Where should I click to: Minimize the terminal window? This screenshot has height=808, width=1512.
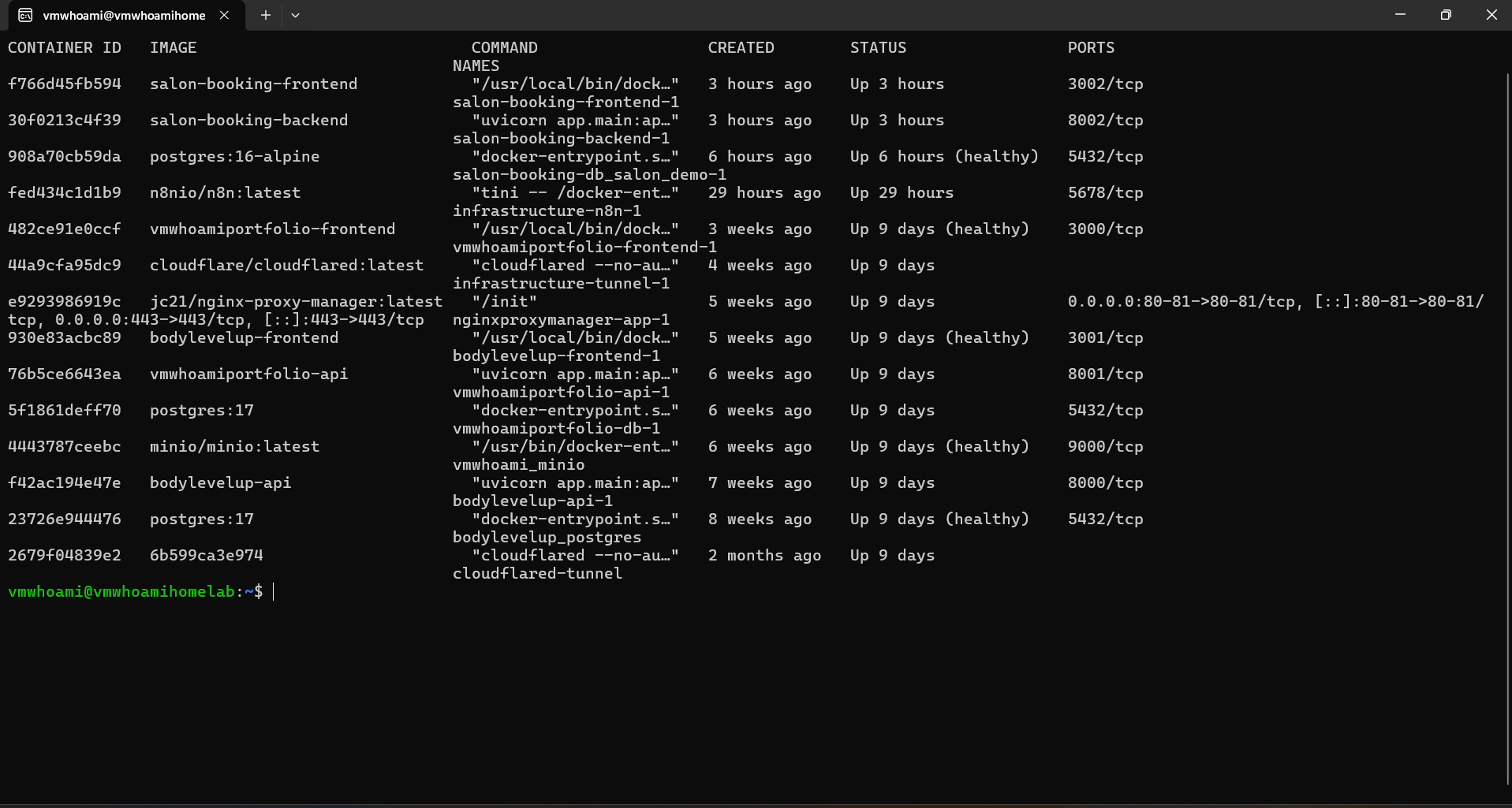coord(1400,15)
